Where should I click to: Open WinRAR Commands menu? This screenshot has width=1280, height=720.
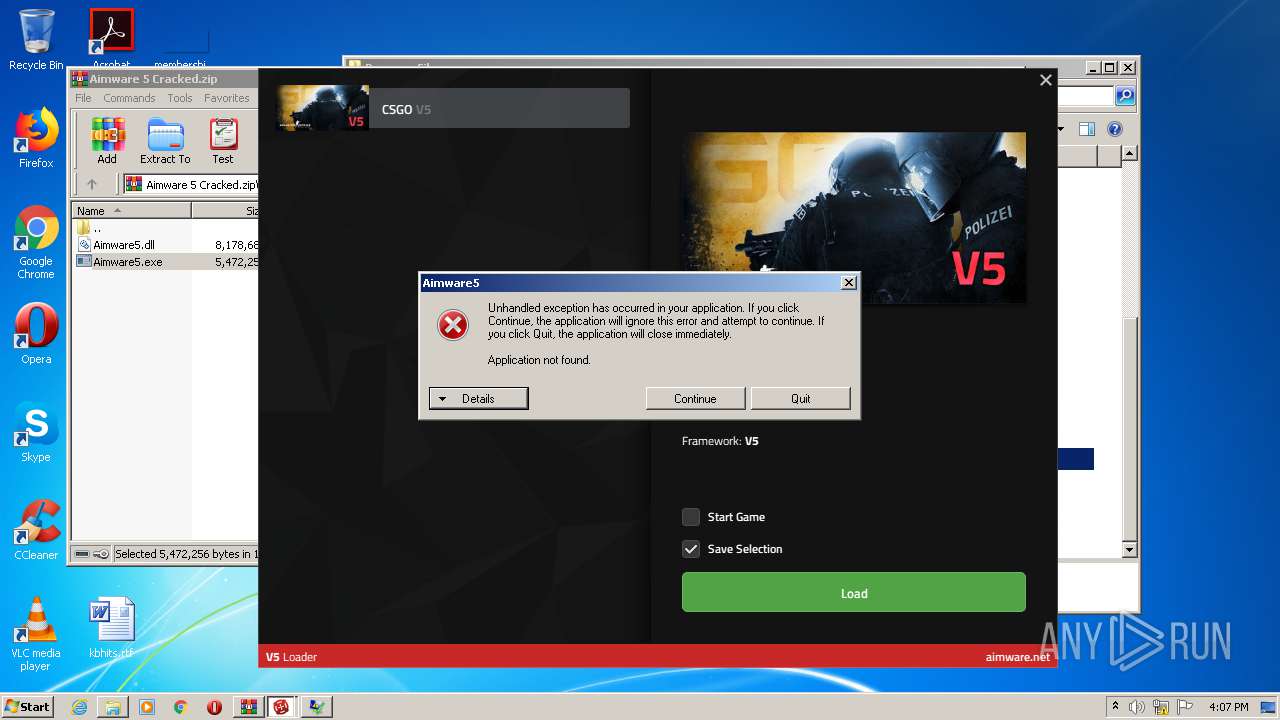[x=129, y=98]
